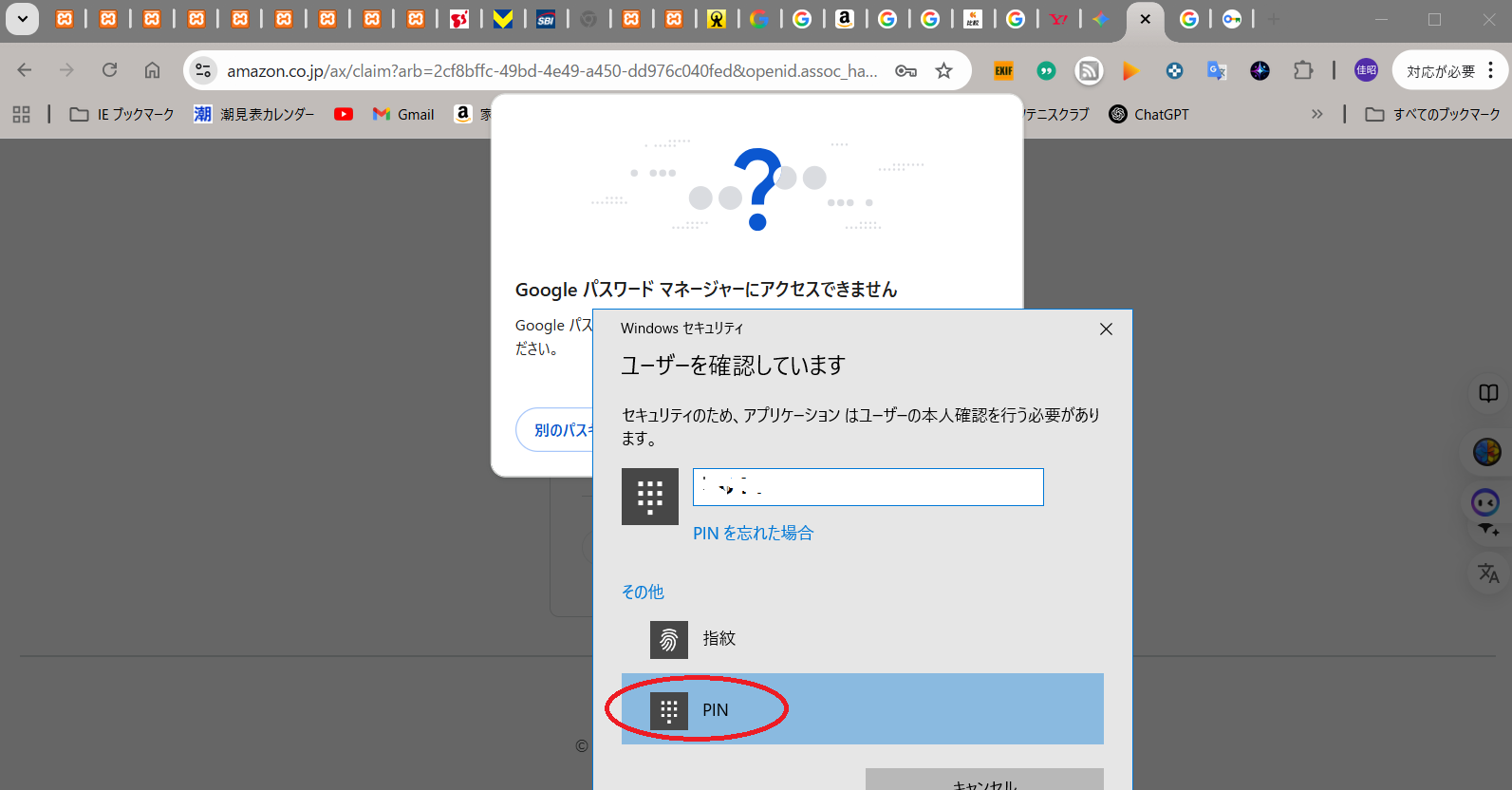
Task: Open the ChatGPT bookmark
Action: tap(1148, 114)
